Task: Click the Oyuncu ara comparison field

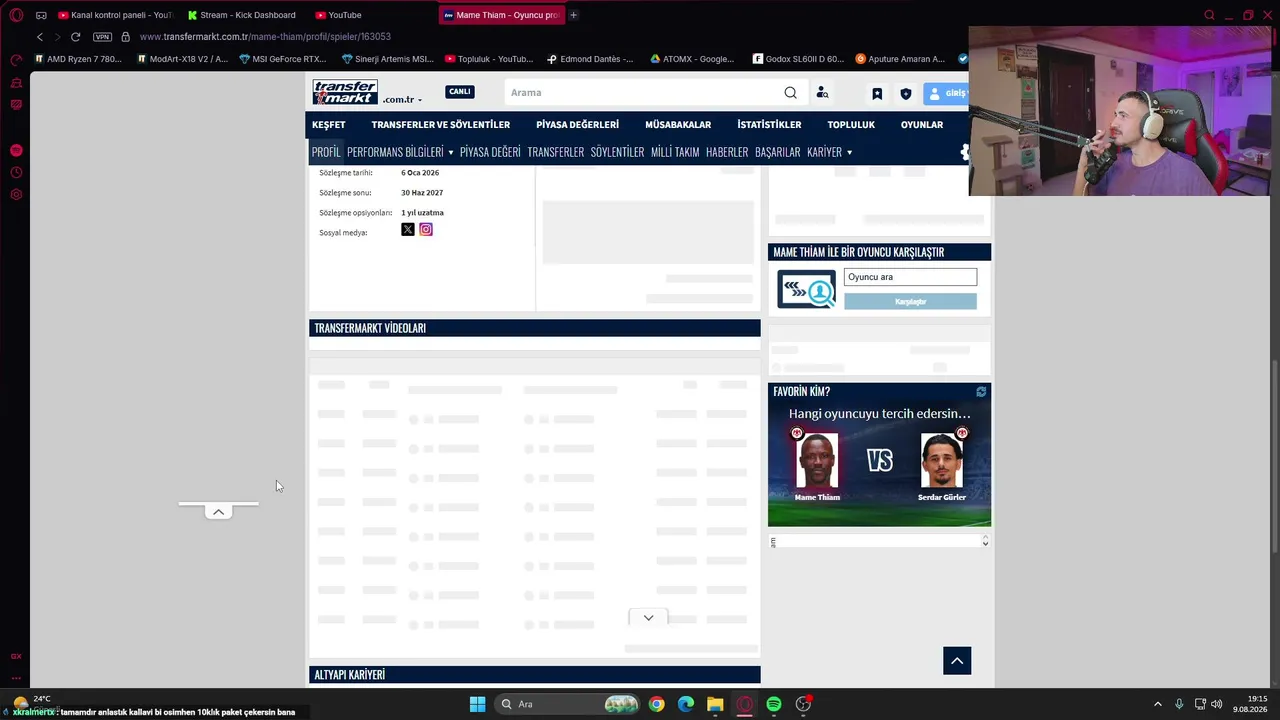Action: tap(910, 277)
